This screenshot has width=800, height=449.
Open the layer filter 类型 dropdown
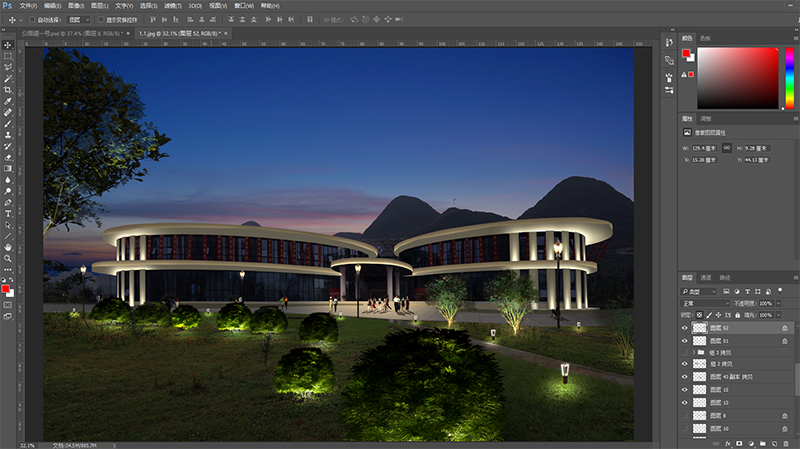tap(704, 290)
